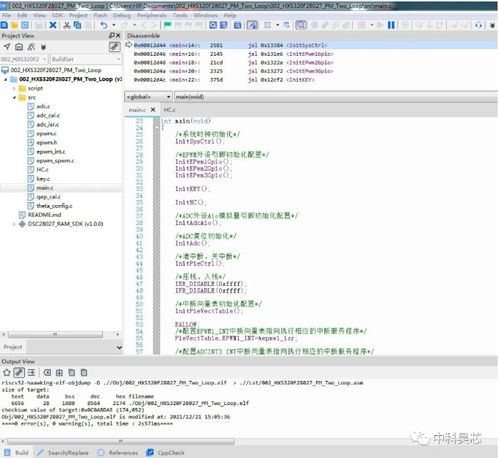This screenshot has width=499, height=458.
Task: Open the Debug menu
Action: click(122, 15)
